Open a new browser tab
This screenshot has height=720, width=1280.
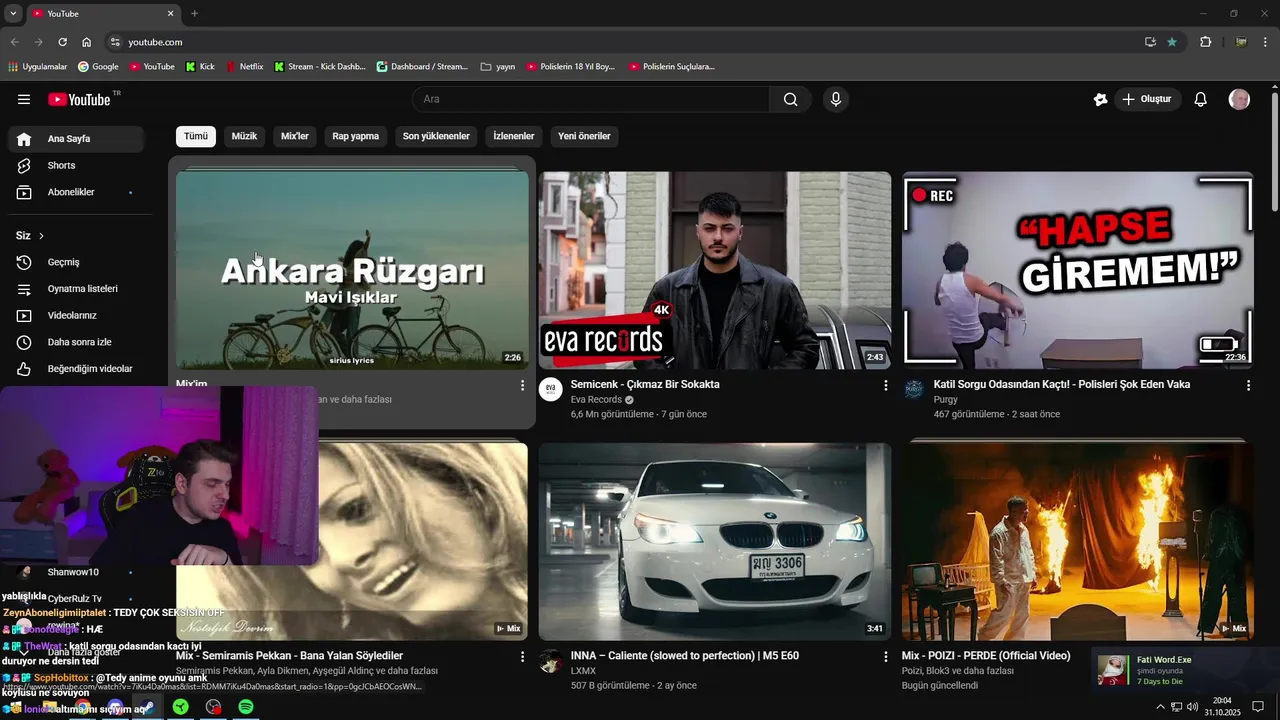coord(194,13)
